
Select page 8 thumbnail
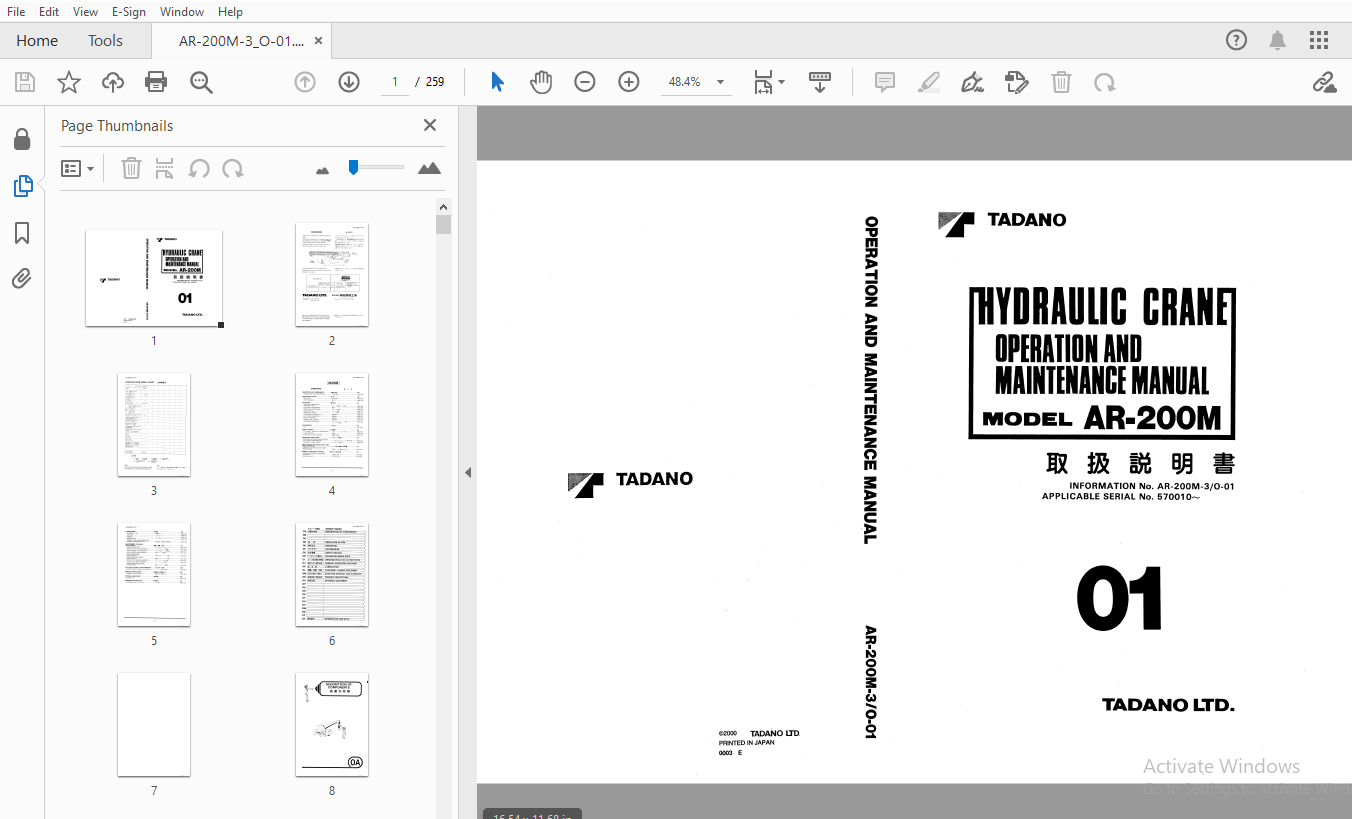point(332,725)
